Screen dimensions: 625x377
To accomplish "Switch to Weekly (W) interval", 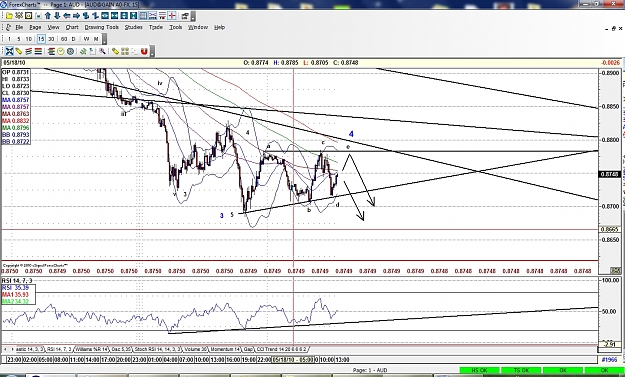I will (86, 39).
